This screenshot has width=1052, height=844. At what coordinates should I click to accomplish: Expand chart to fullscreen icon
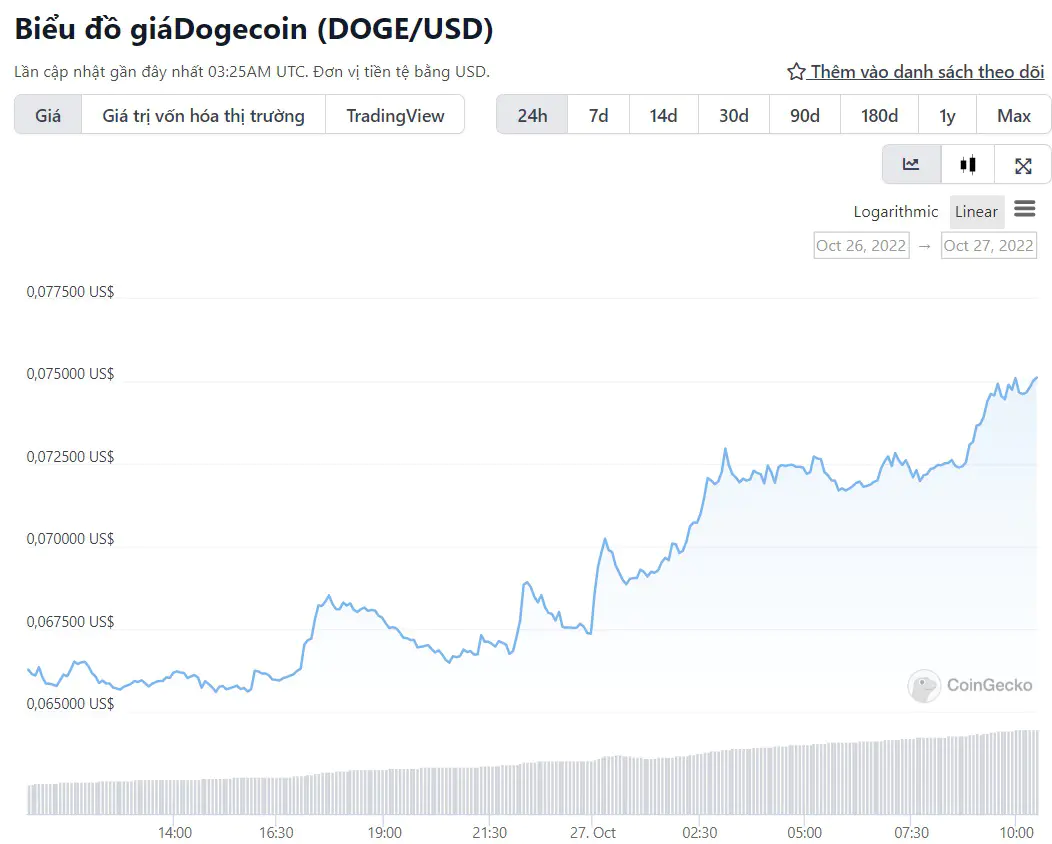tap(1022, 166)
